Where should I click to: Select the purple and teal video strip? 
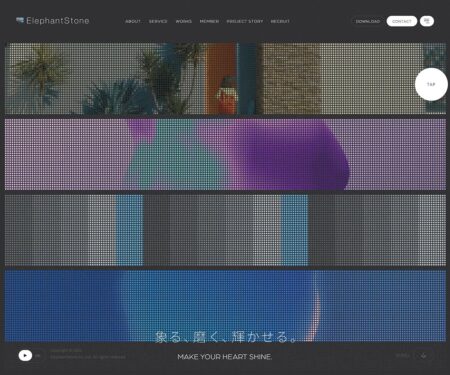pyautogui.click(x=225, y=154)
